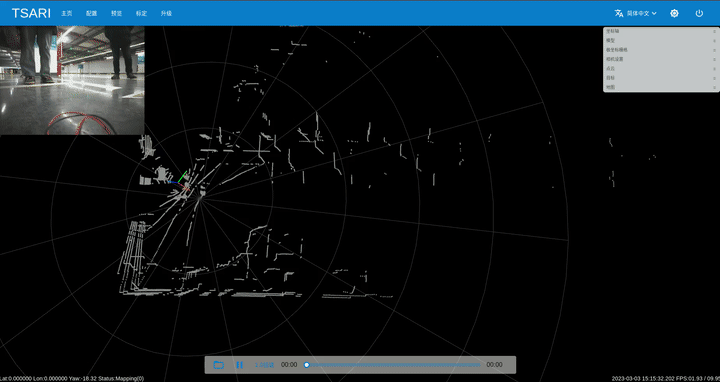Pause playback with the pause button
This screenshot has width=720, height=382.
coord(239,365)
